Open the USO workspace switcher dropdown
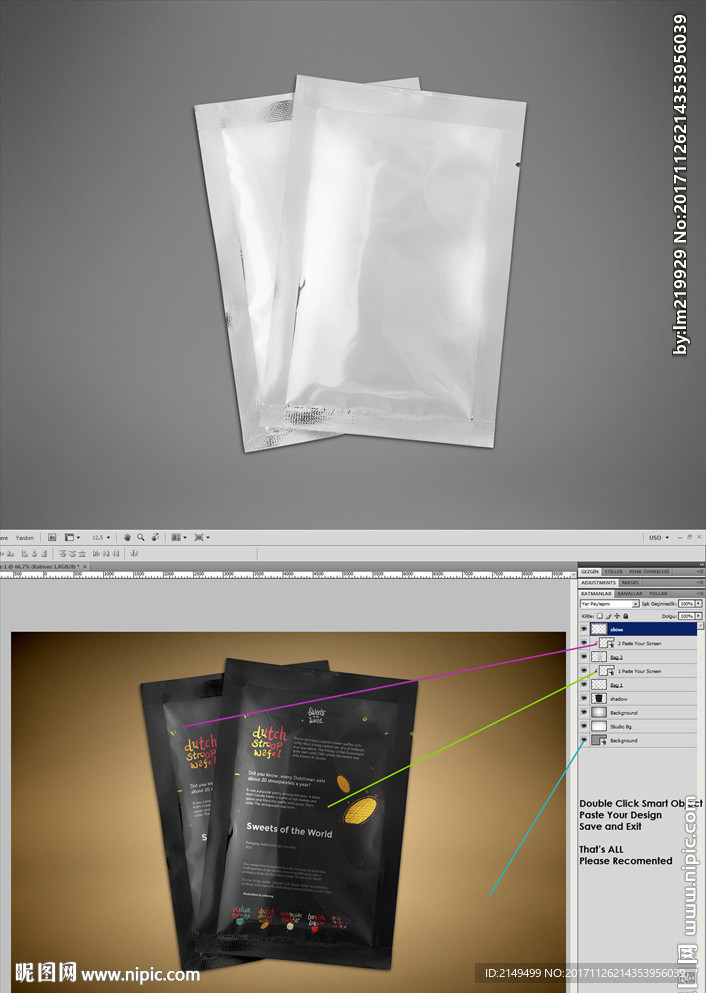This screenshot has height=993, width=706. 659,538
